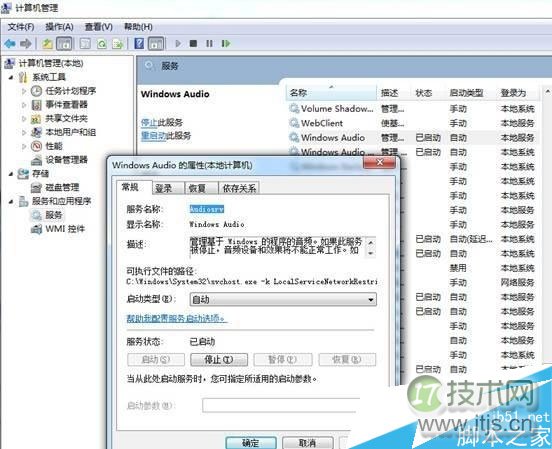
Task: Select the Volume Shadow service row
Action: point(413,109)
